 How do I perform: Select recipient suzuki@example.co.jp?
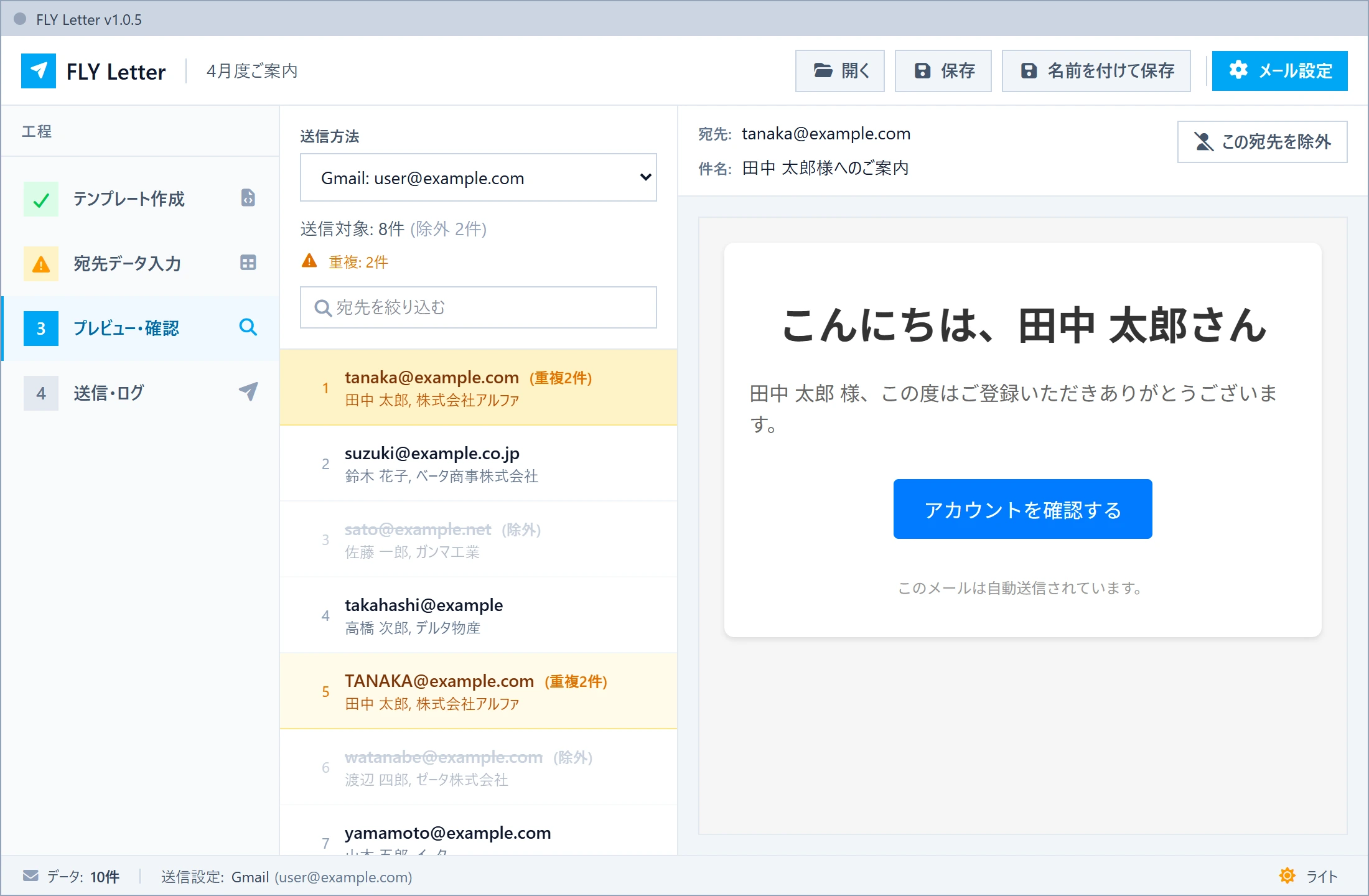click(x=479, y=464)
